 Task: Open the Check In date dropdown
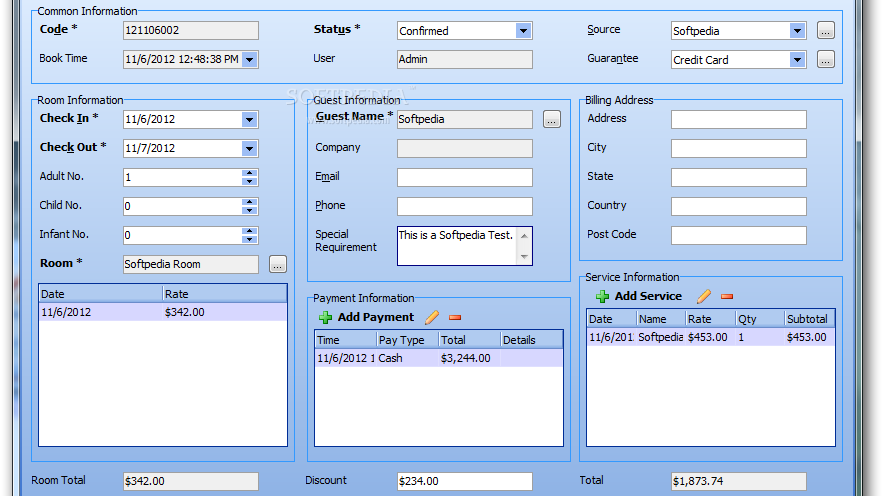pyautogui.click(x=249, y=119)
